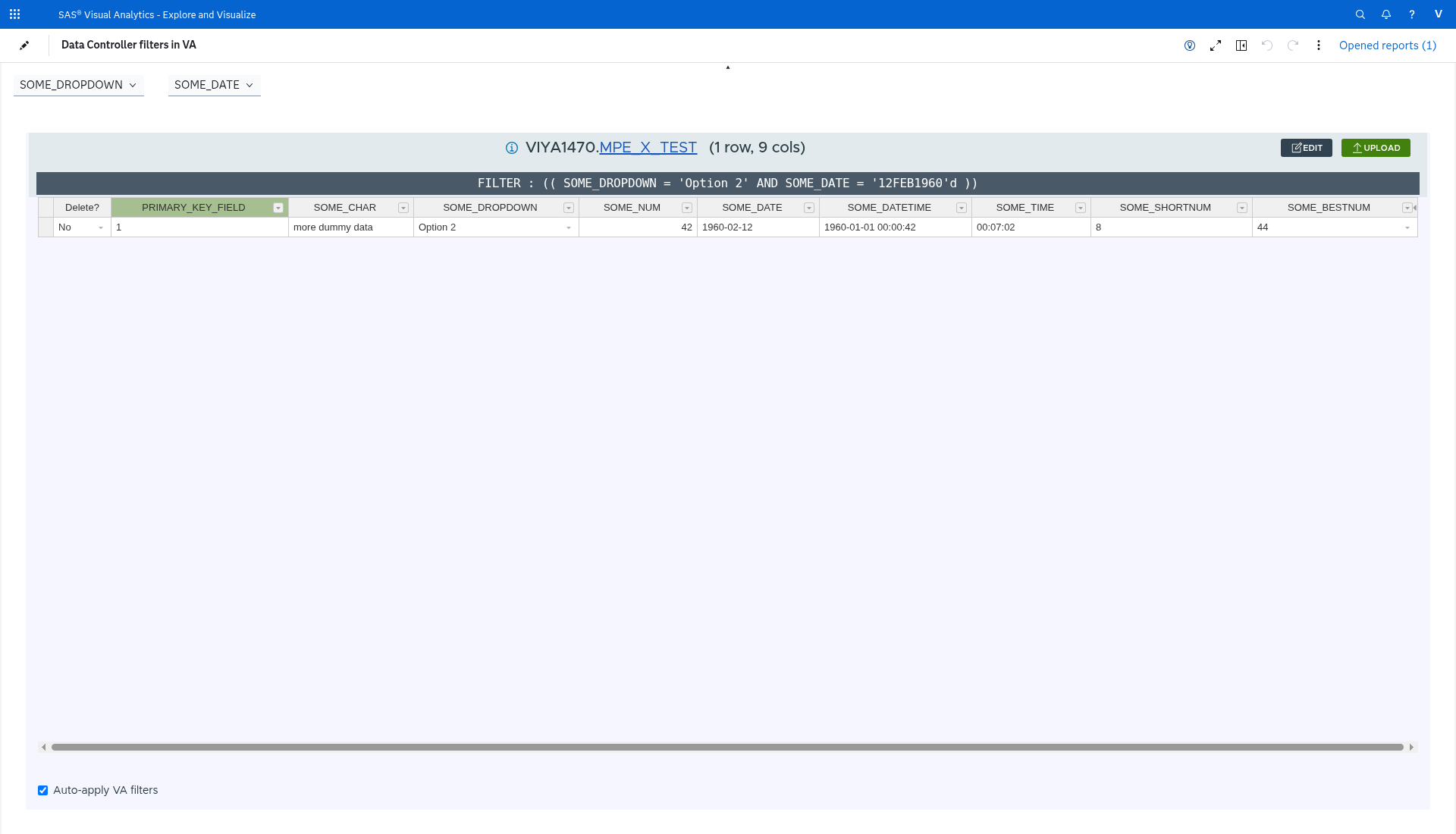Open the help question mark menu

1412,14
